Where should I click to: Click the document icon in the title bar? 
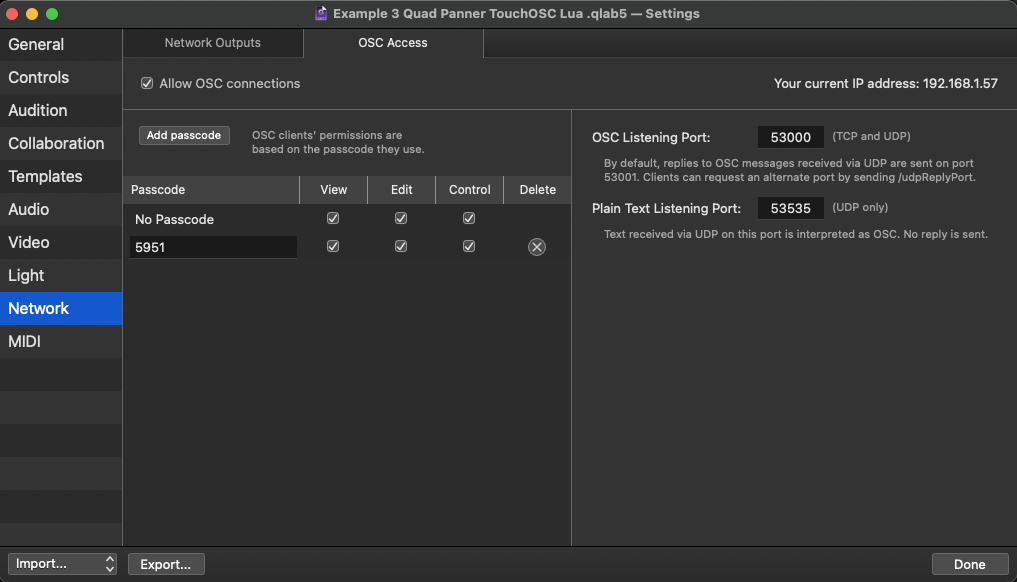coord(321,14)
